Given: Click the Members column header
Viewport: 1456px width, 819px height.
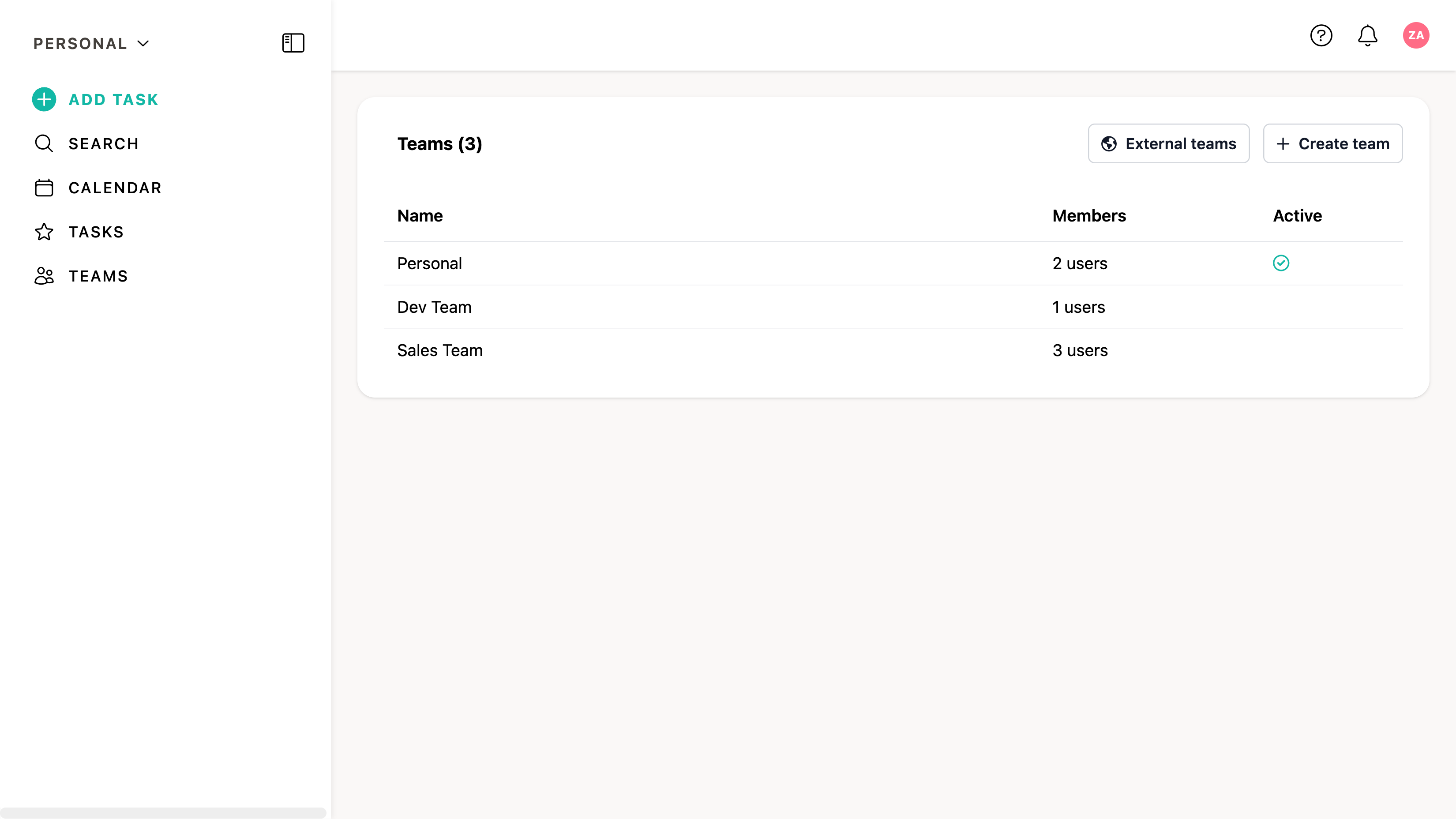Looking at the screenshot, I should tap(1088, 216).
